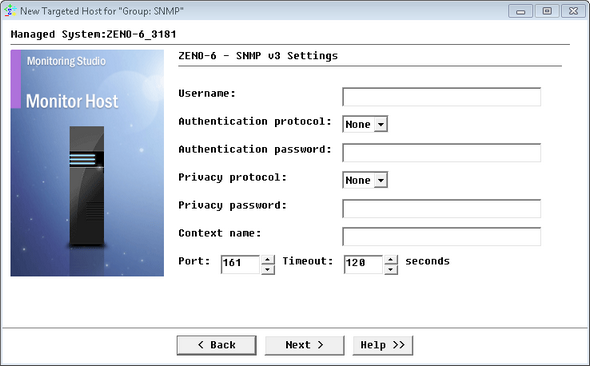Focus the Authentication password field

pyautogui.click(x=441, y=153)
